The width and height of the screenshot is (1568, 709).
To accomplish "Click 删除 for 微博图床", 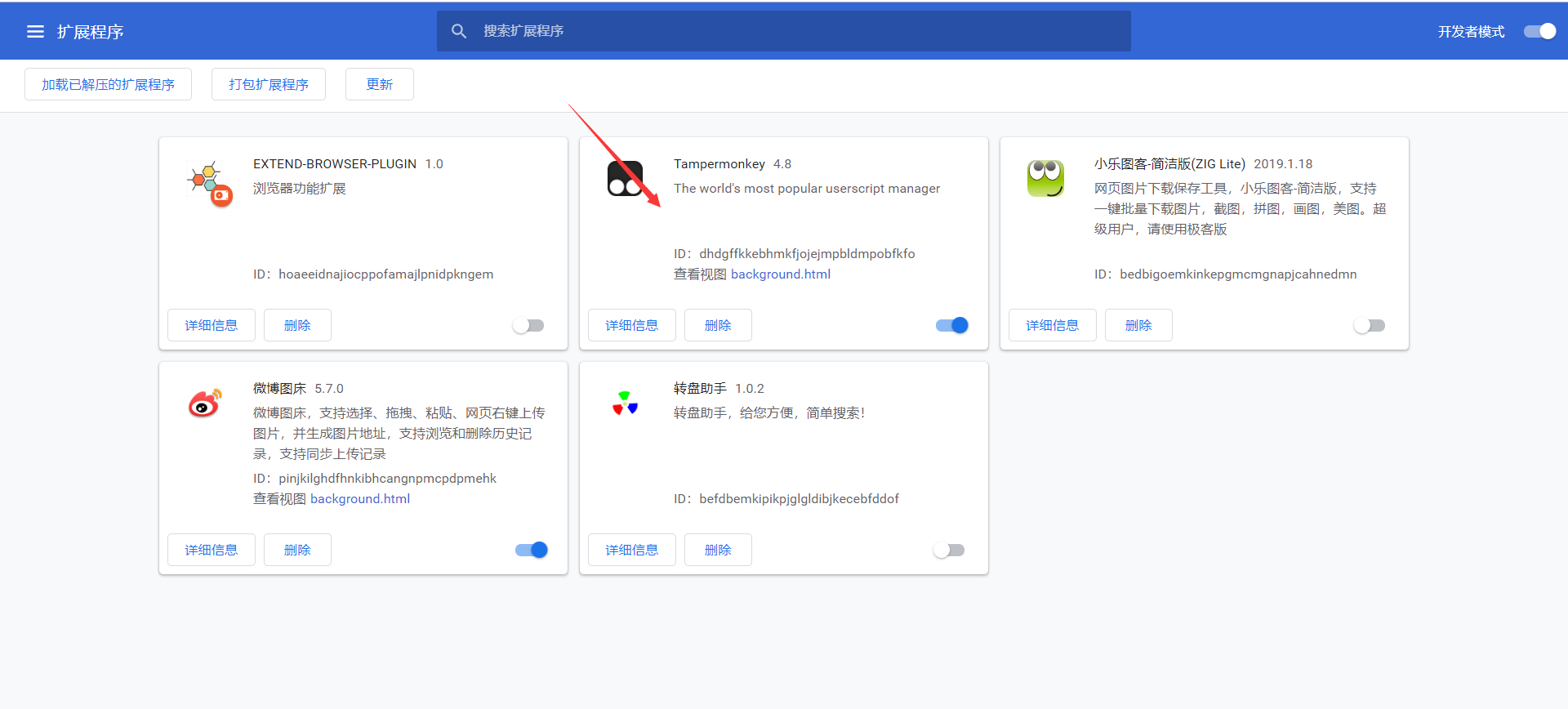I will (297, 550).
